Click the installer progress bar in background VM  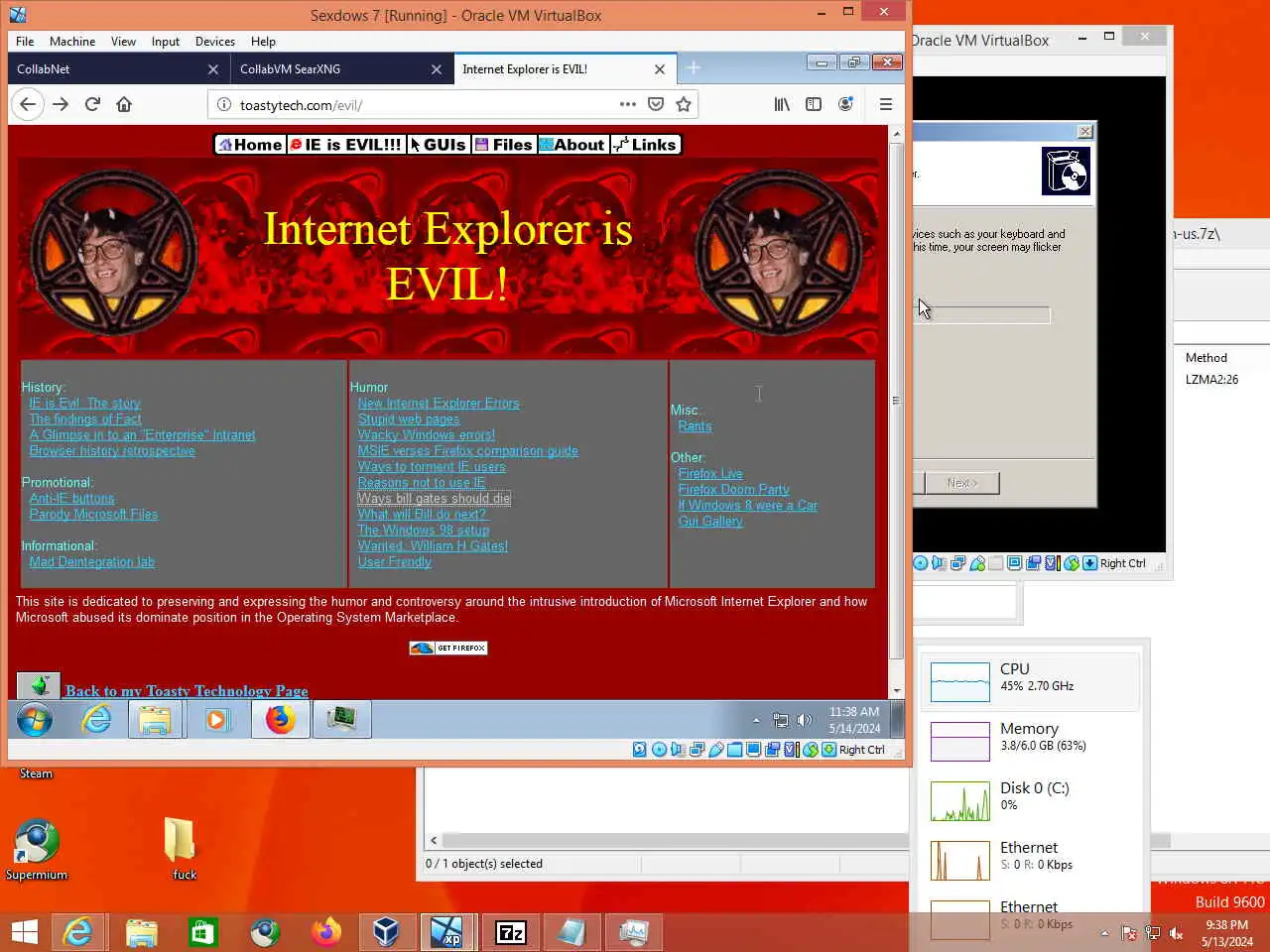coord(982,315)
